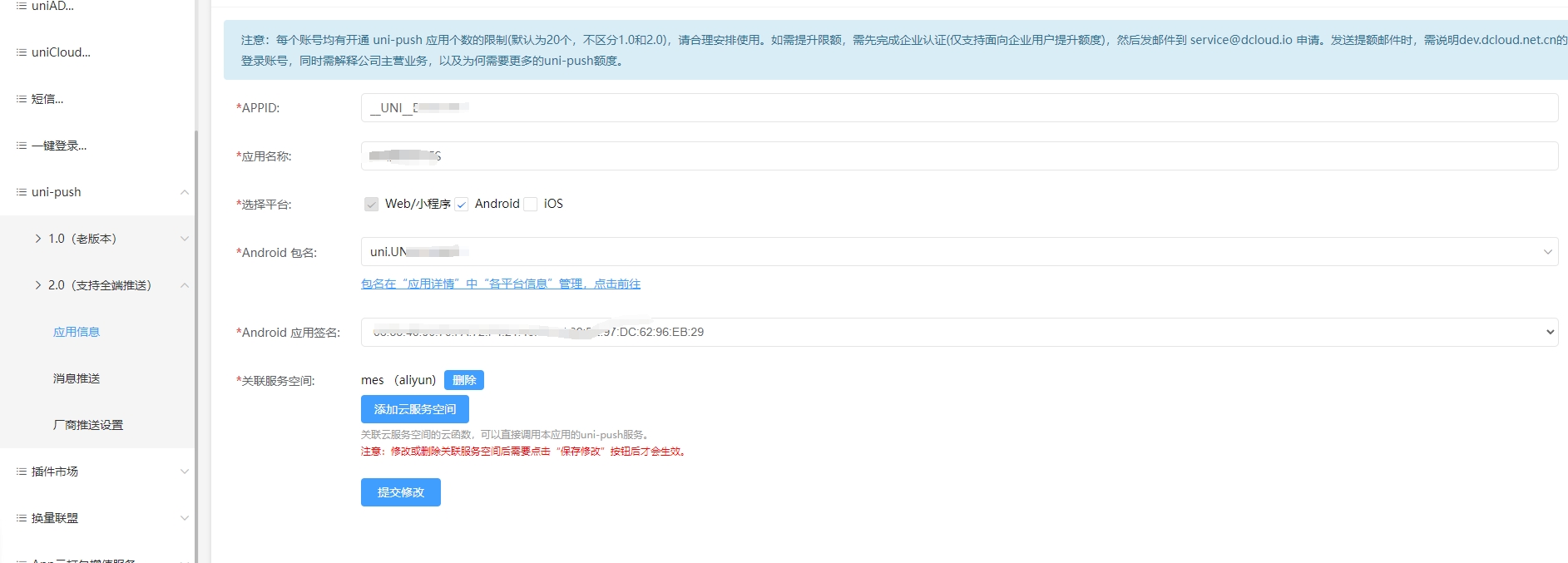The image size is (1568, 563).
Task: Click the list icon beside 换量联盟
Action: point(22,518)
